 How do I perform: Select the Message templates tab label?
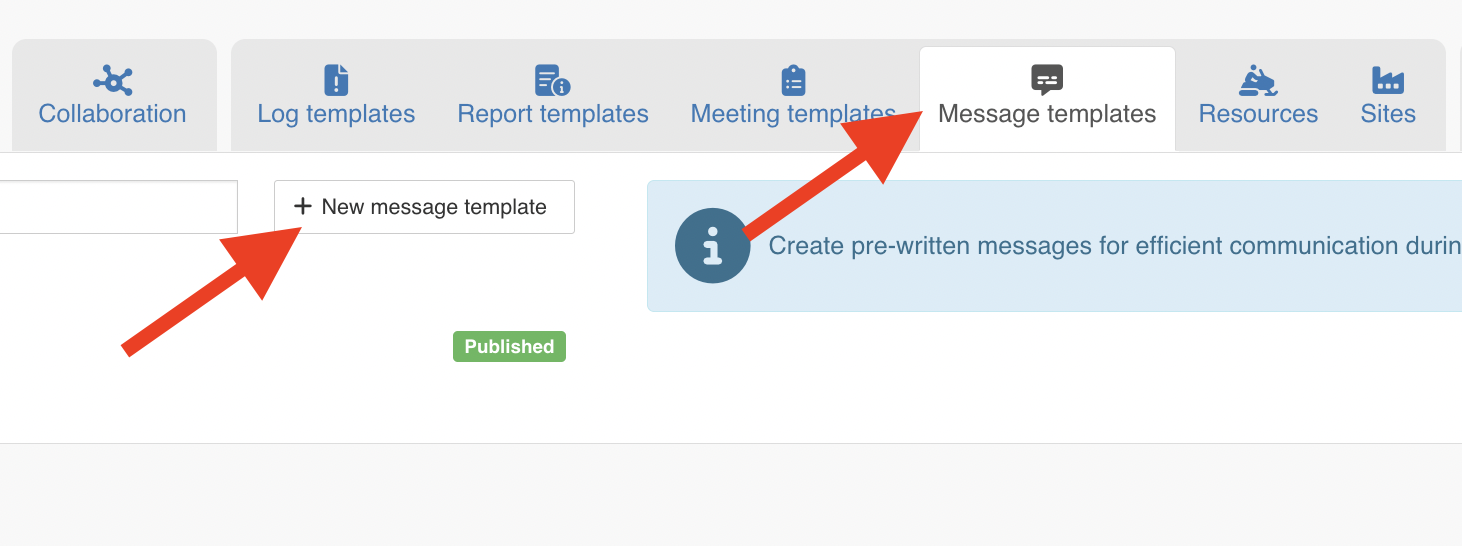[x=1047, y=114]
